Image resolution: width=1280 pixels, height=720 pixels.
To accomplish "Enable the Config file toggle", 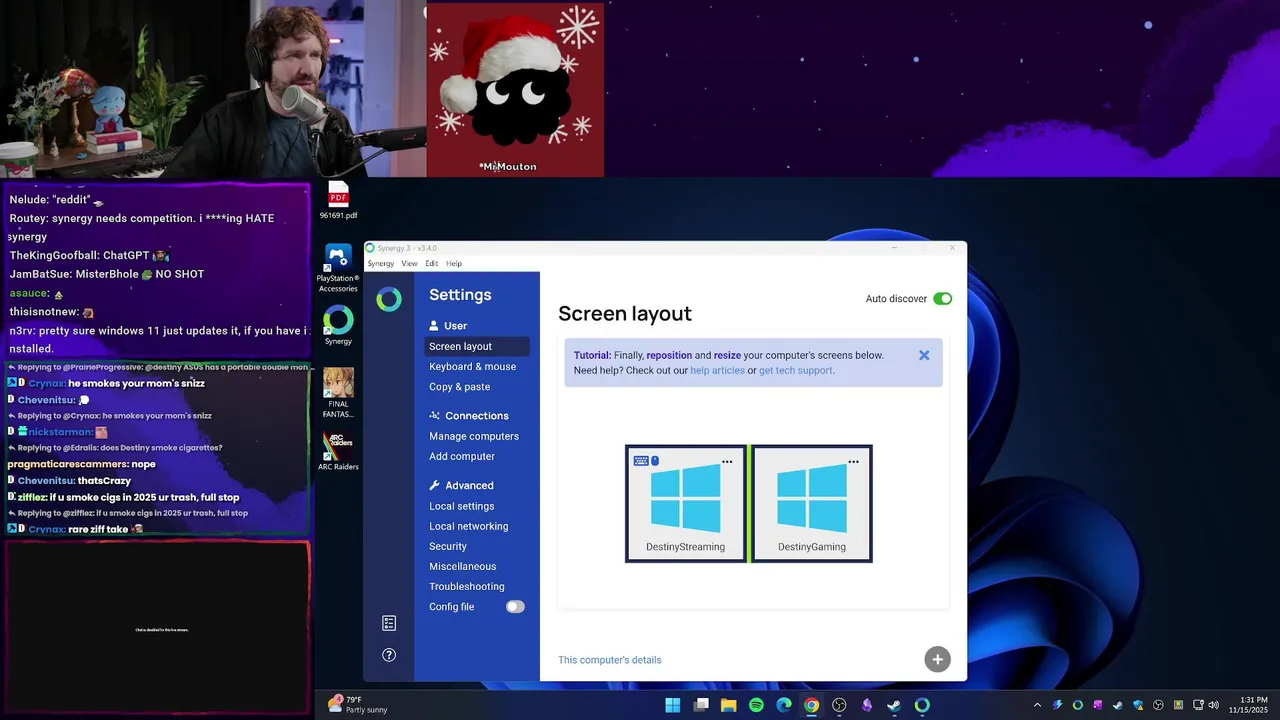I will 515,607.
